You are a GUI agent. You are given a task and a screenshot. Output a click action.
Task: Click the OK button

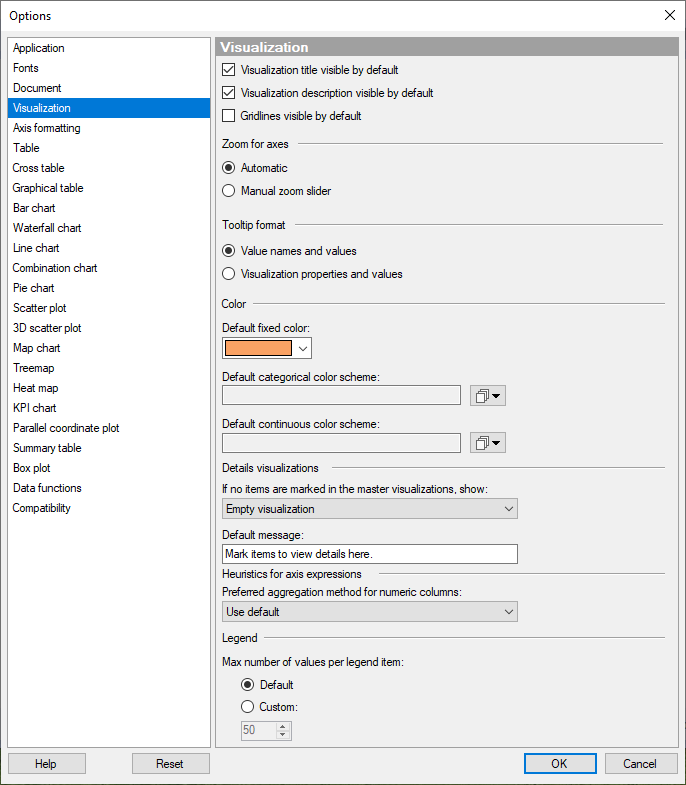(559, 764)
